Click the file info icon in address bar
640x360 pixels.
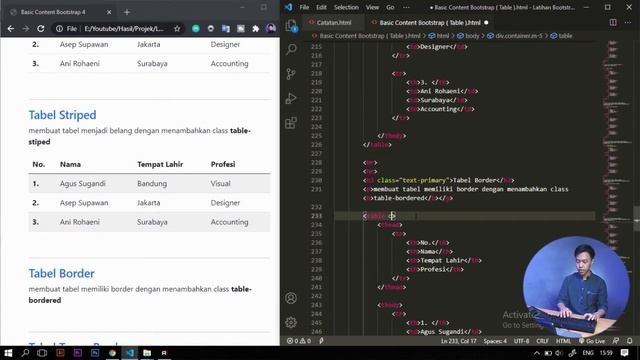60,29
